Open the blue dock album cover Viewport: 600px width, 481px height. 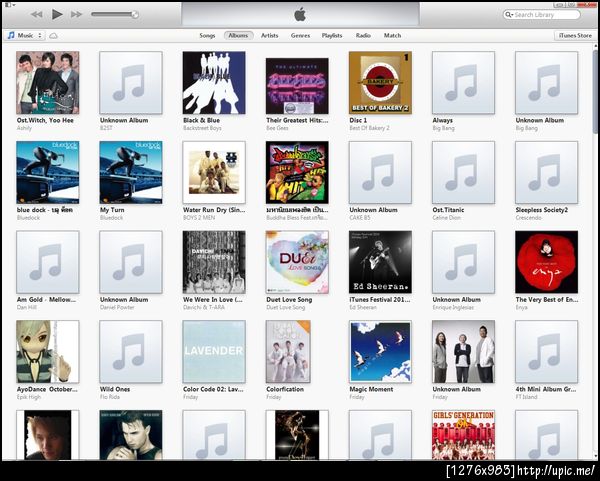(x=48, y=172)
